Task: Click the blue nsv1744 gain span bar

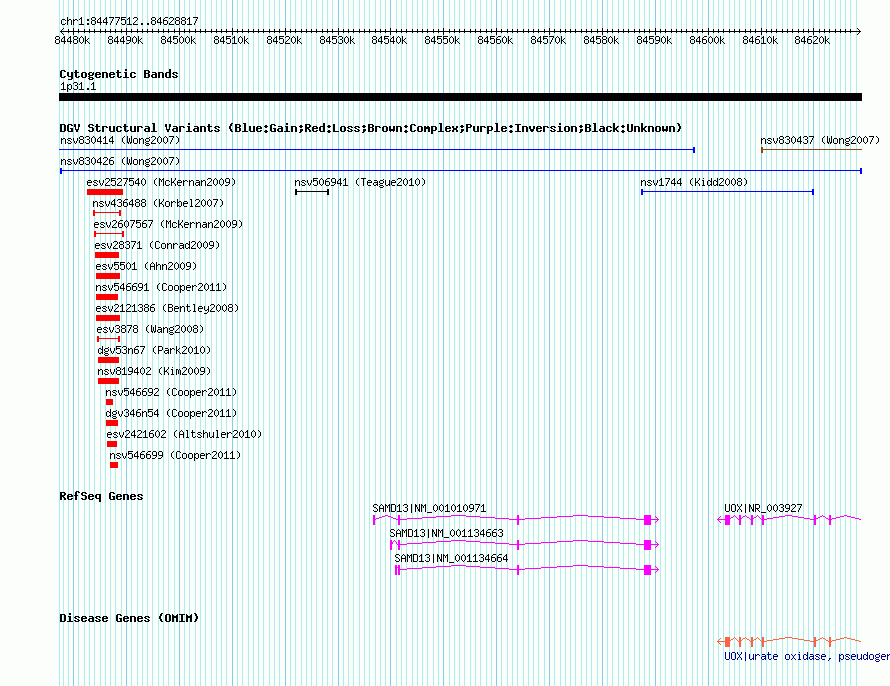Action: [x=728, y=192]
